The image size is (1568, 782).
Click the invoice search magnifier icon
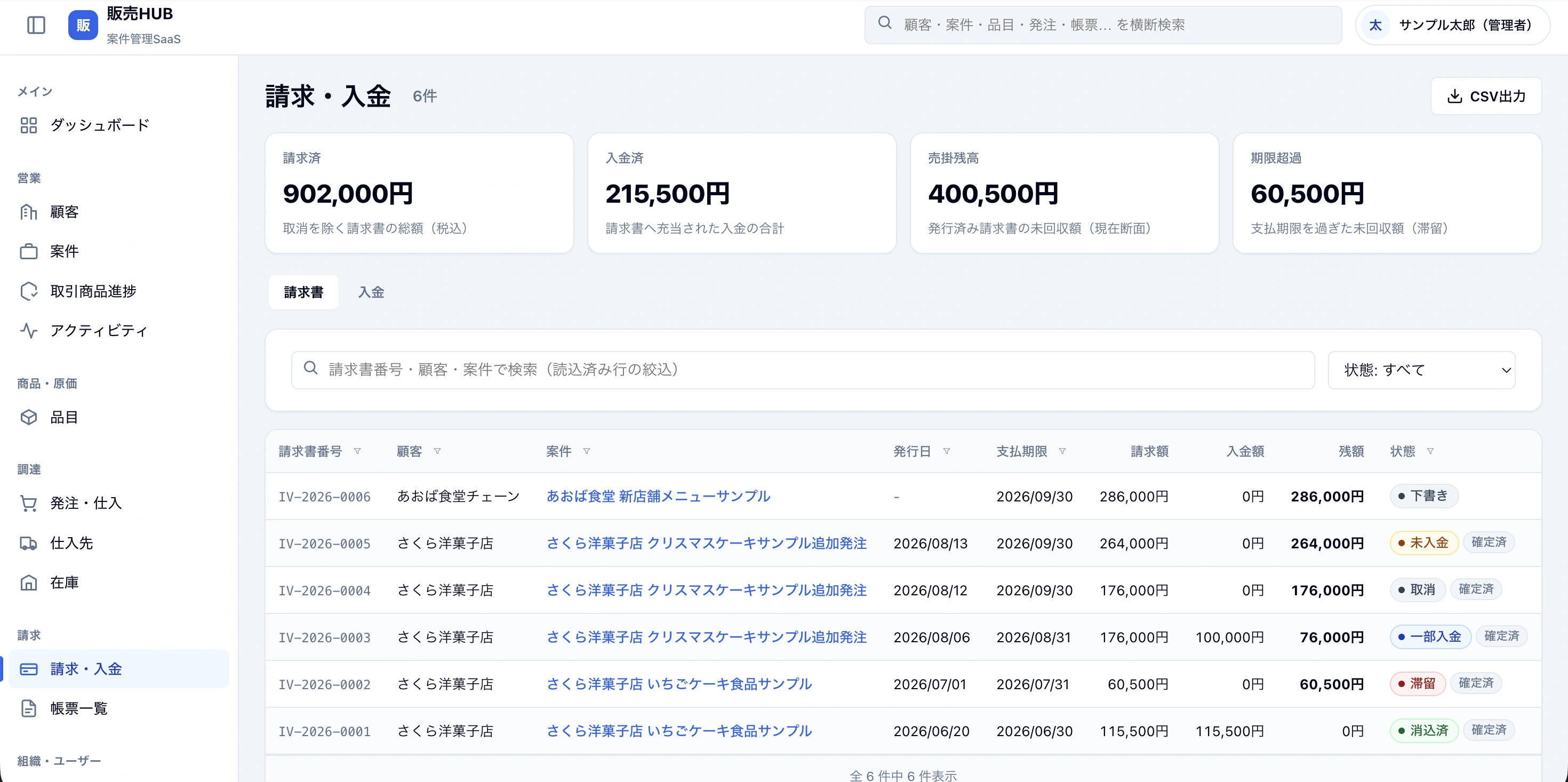coord(310,368)
